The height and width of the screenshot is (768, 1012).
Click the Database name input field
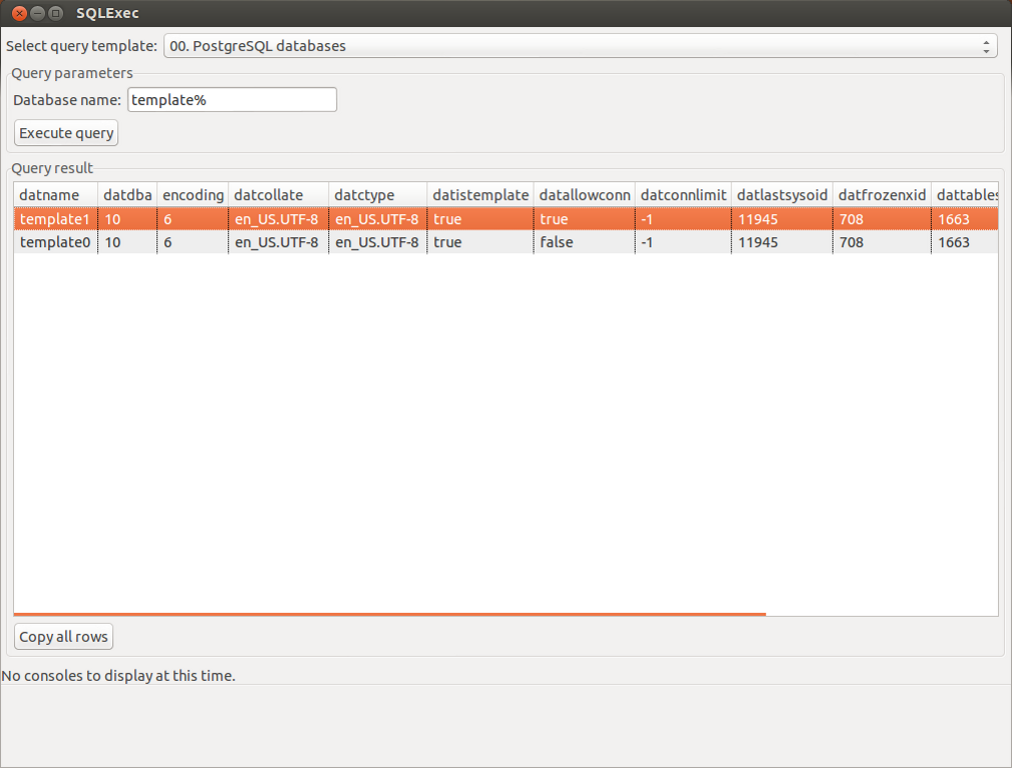pyautogui.click(x=232, y=100)
